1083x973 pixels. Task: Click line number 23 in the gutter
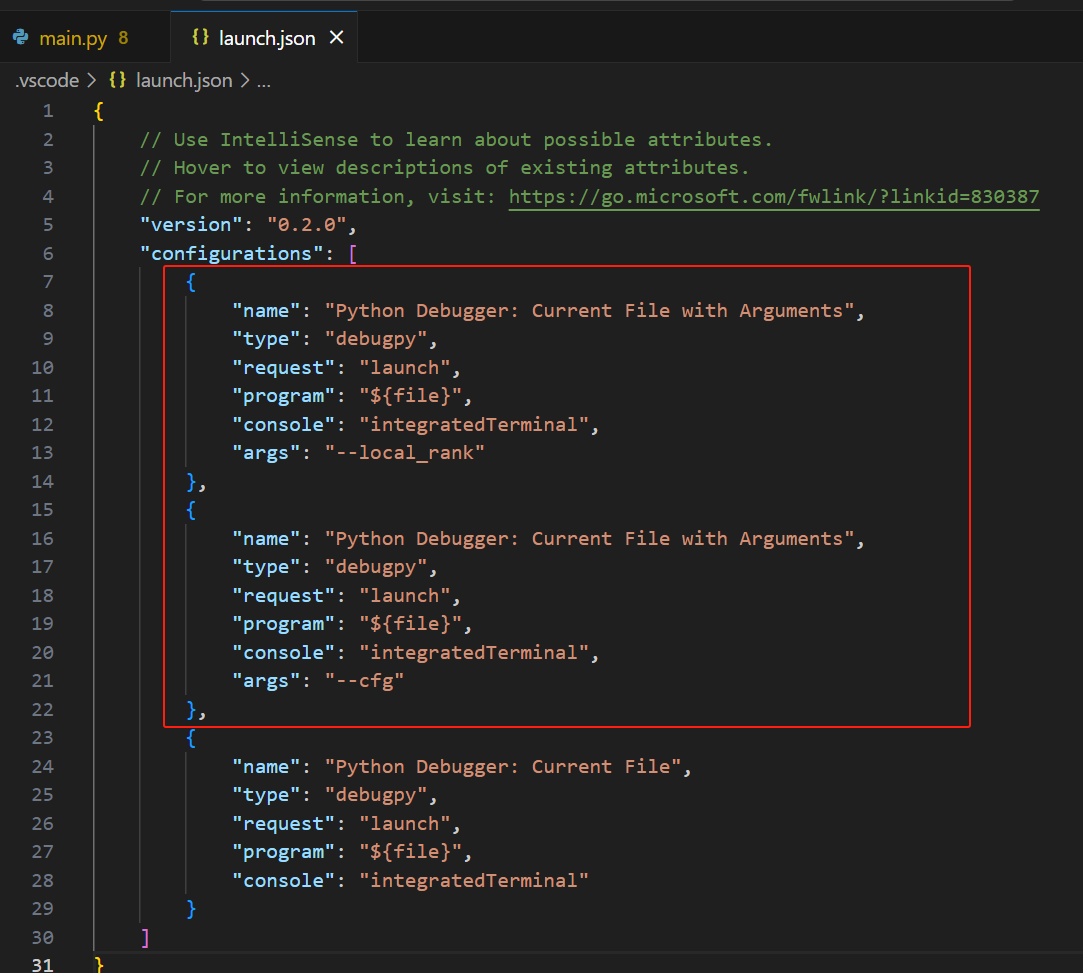click(x=43, y=738)
